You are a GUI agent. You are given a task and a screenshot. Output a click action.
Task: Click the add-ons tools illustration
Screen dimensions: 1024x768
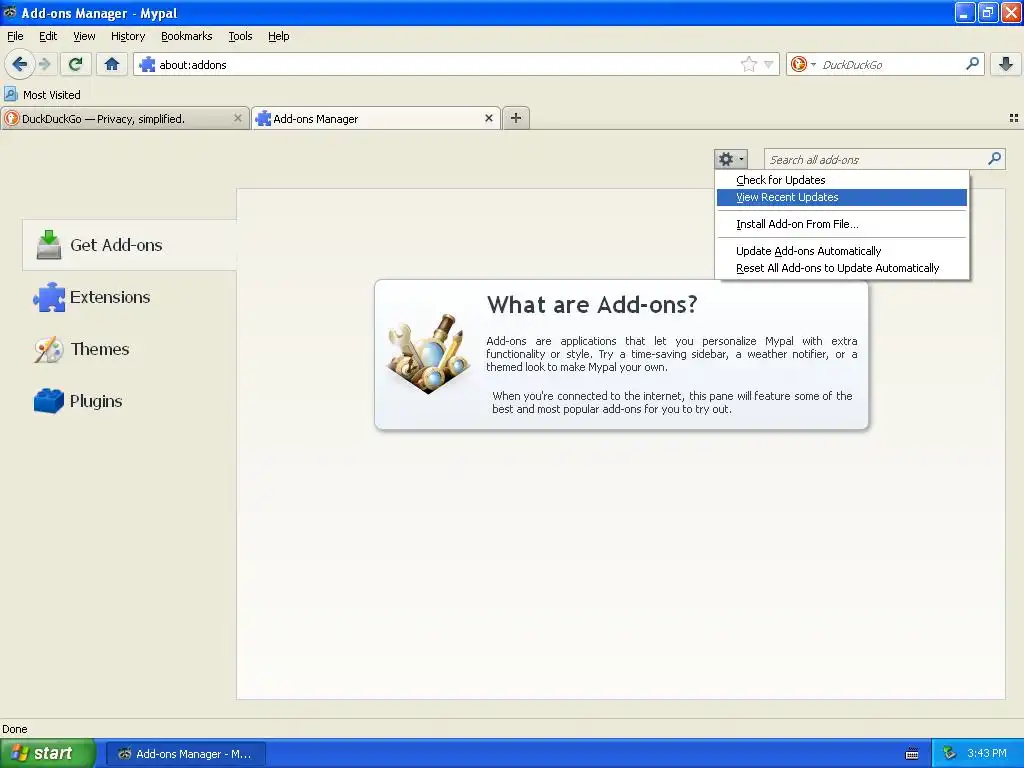[x=428, y=353]
